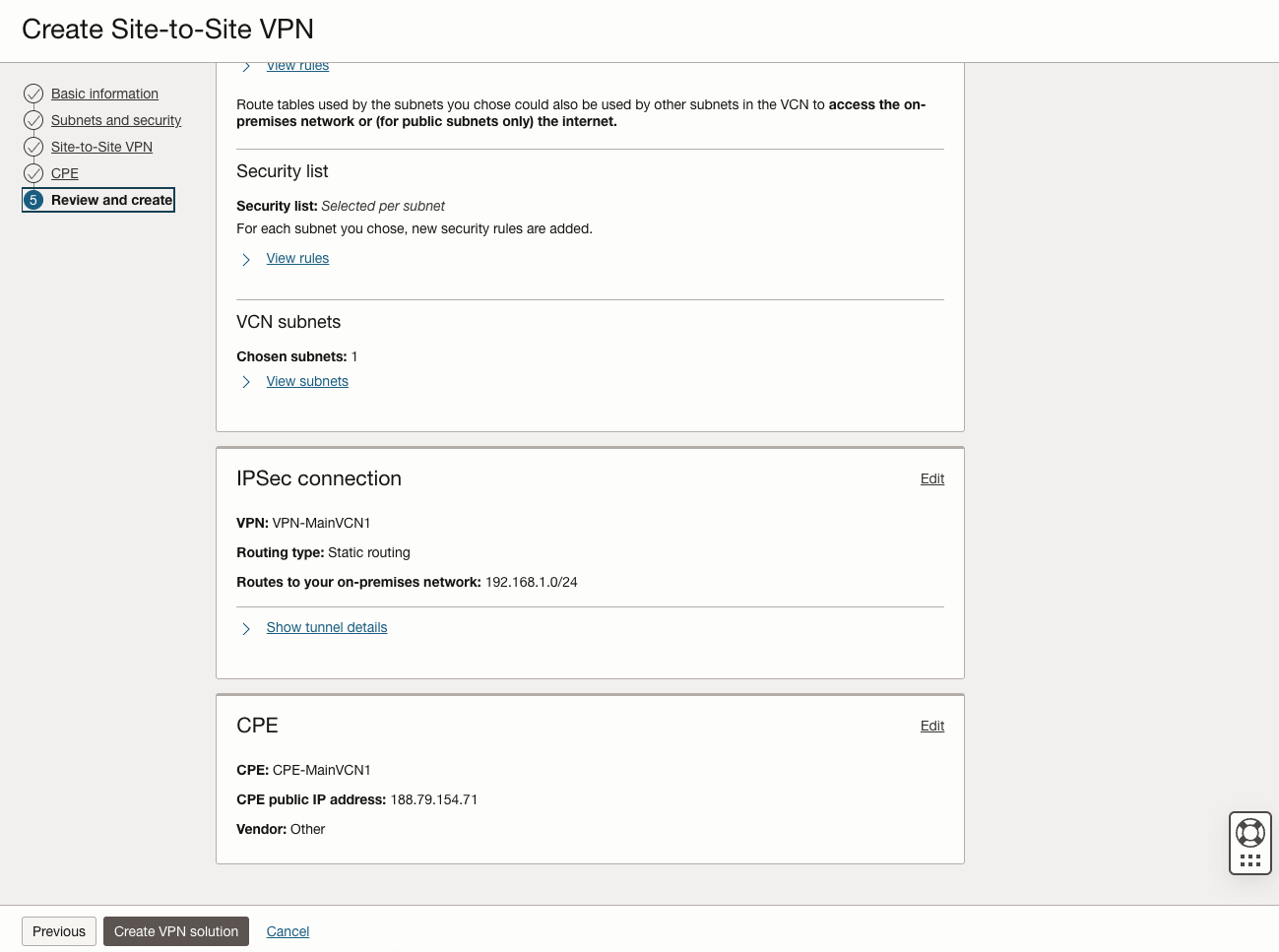This screenshot has width=1279, height=952.
Task: Expand View subnets under VCN subnets
Action: [307, 381]
